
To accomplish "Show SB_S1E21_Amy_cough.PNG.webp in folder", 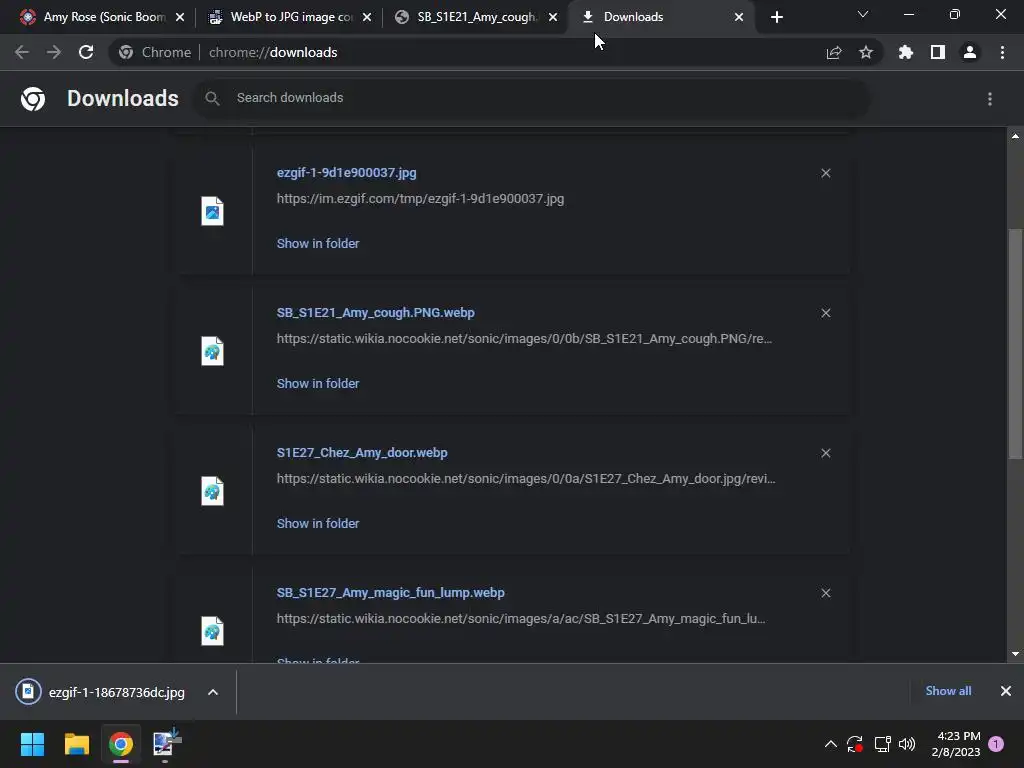I will [x=318, y=383].
